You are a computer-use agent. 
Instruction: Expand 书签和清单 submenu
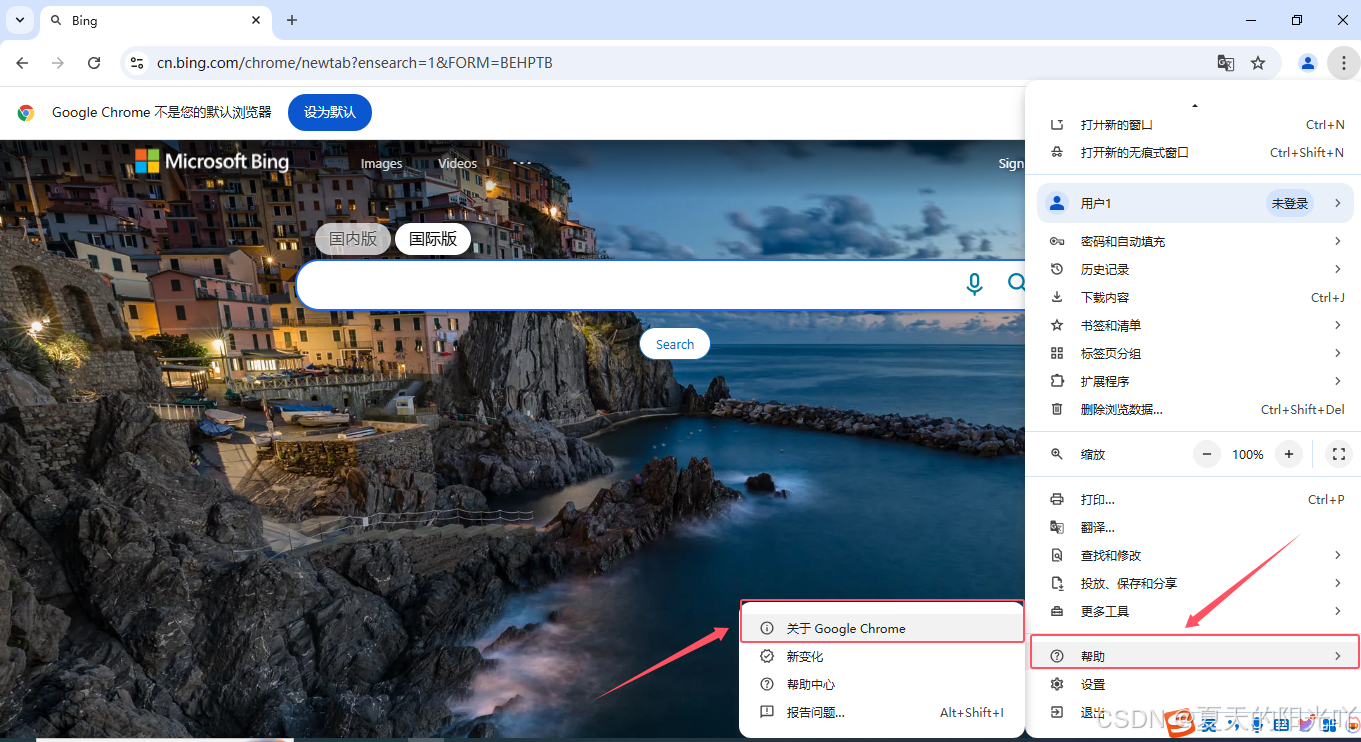(x=1193, y=325)
